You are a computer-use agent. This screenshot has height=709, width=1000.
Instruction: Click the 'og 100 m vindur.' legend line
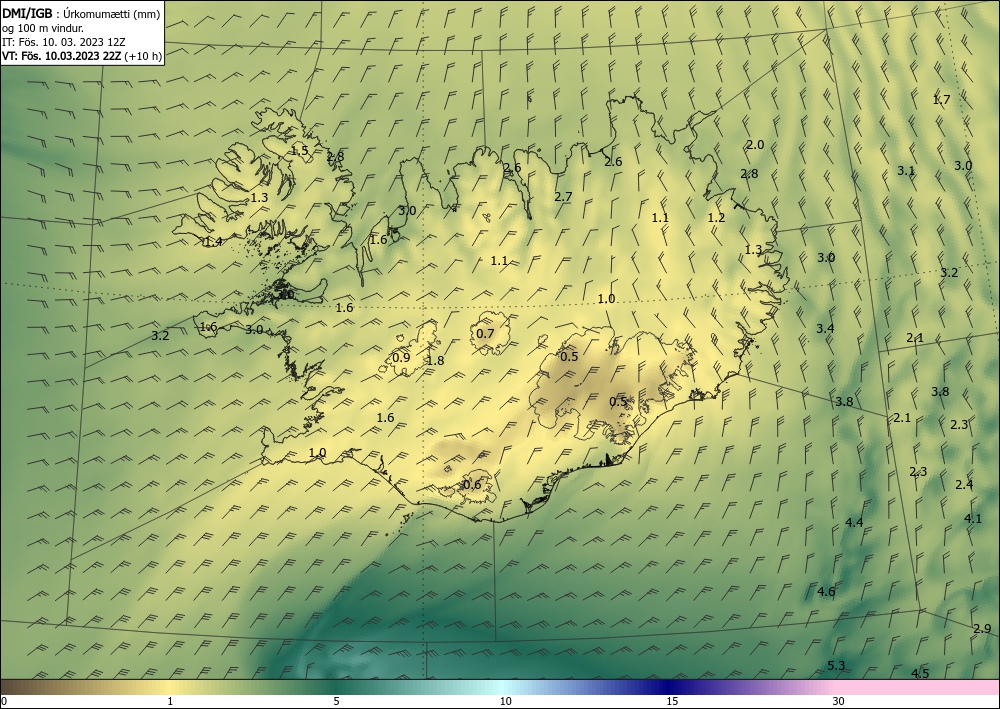[43, 27]
